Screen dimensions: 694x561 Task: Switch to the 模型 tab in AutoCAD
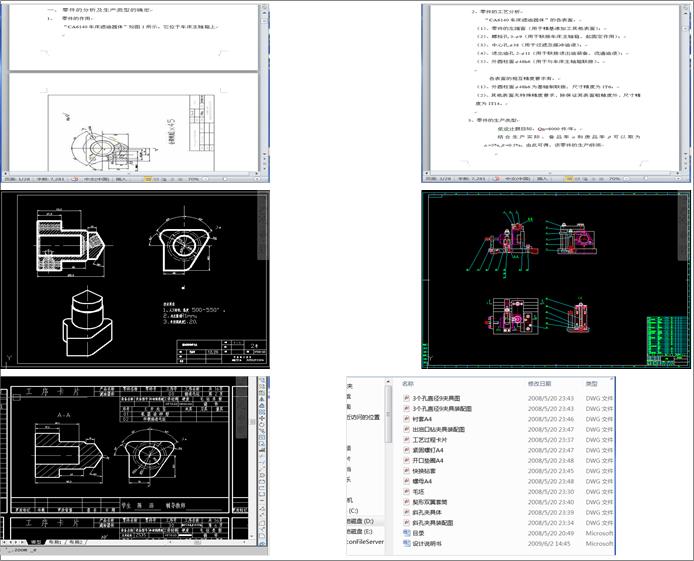click(35, 542)
